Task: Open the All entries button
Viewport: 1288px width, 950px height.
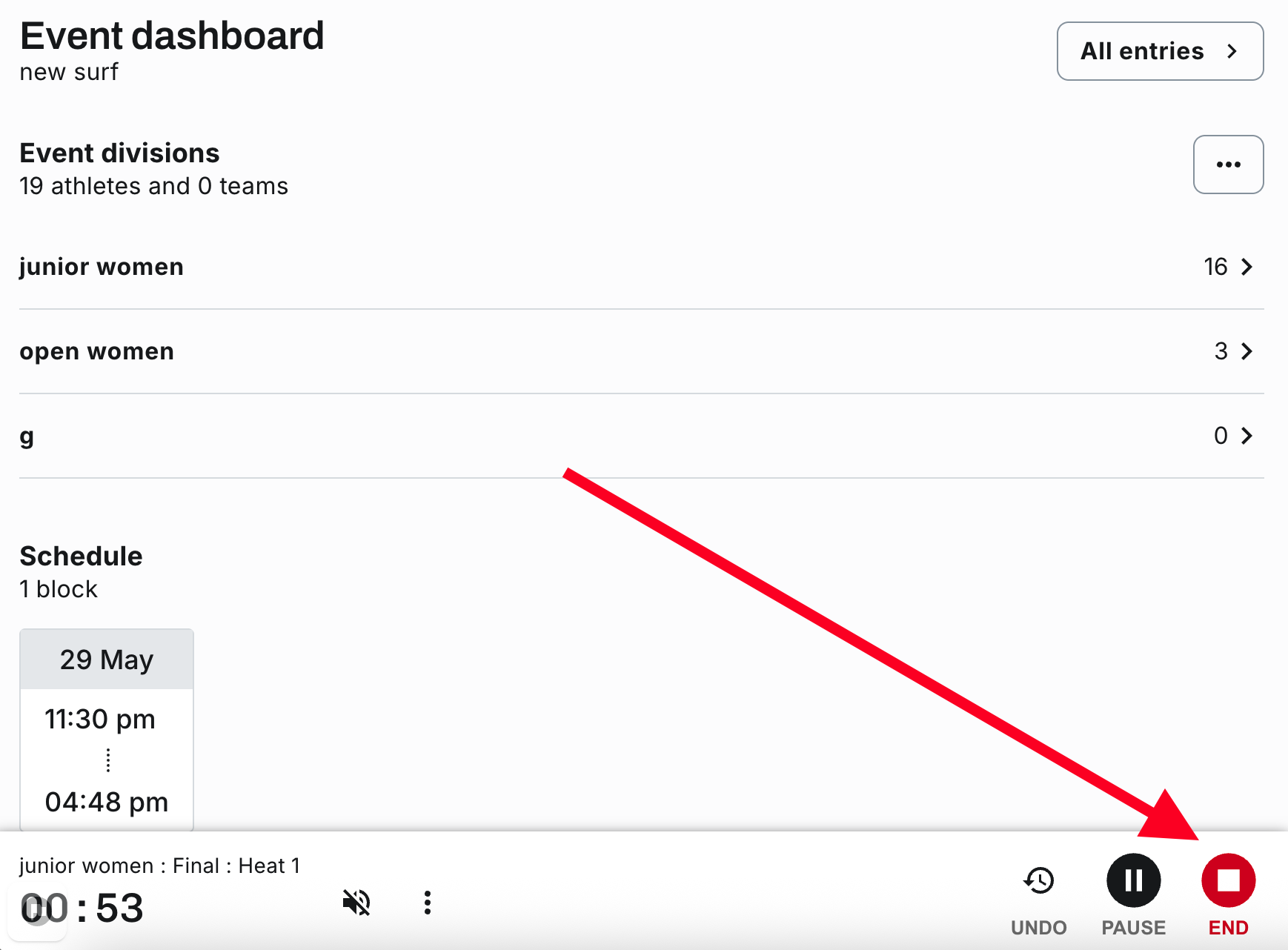Action: 1160,51
